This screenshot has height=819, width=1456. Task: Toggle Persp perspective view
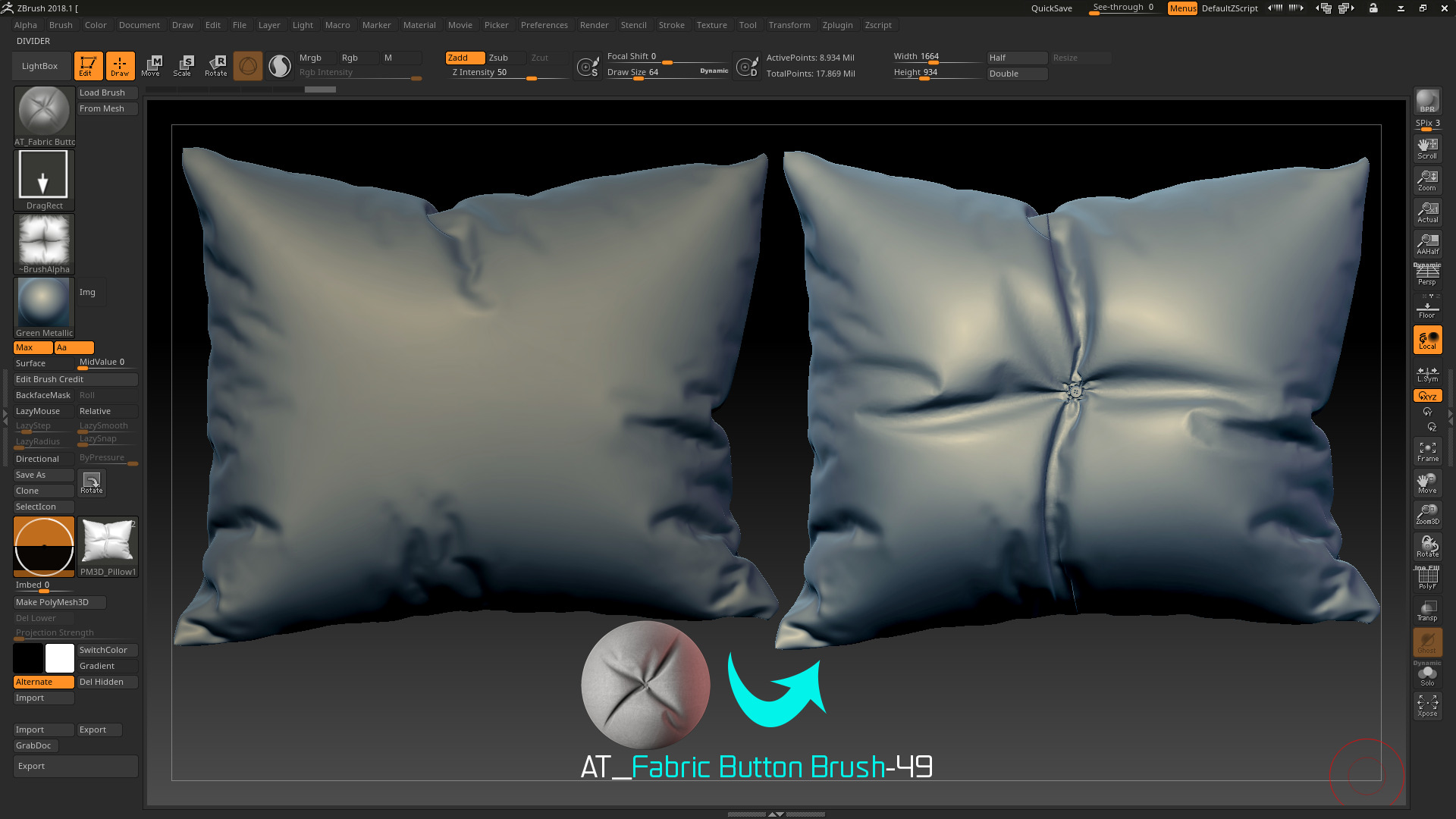point(1427,275)
